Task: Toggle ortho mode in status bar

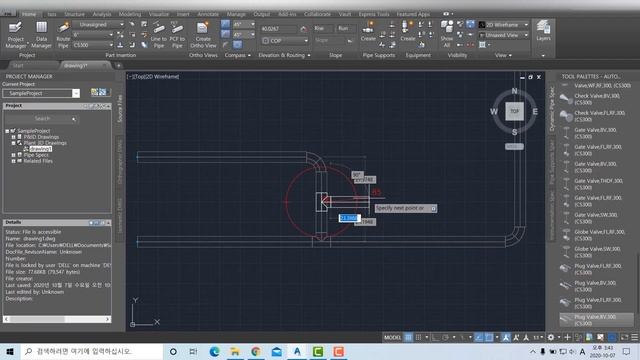Action: point(436,337)
